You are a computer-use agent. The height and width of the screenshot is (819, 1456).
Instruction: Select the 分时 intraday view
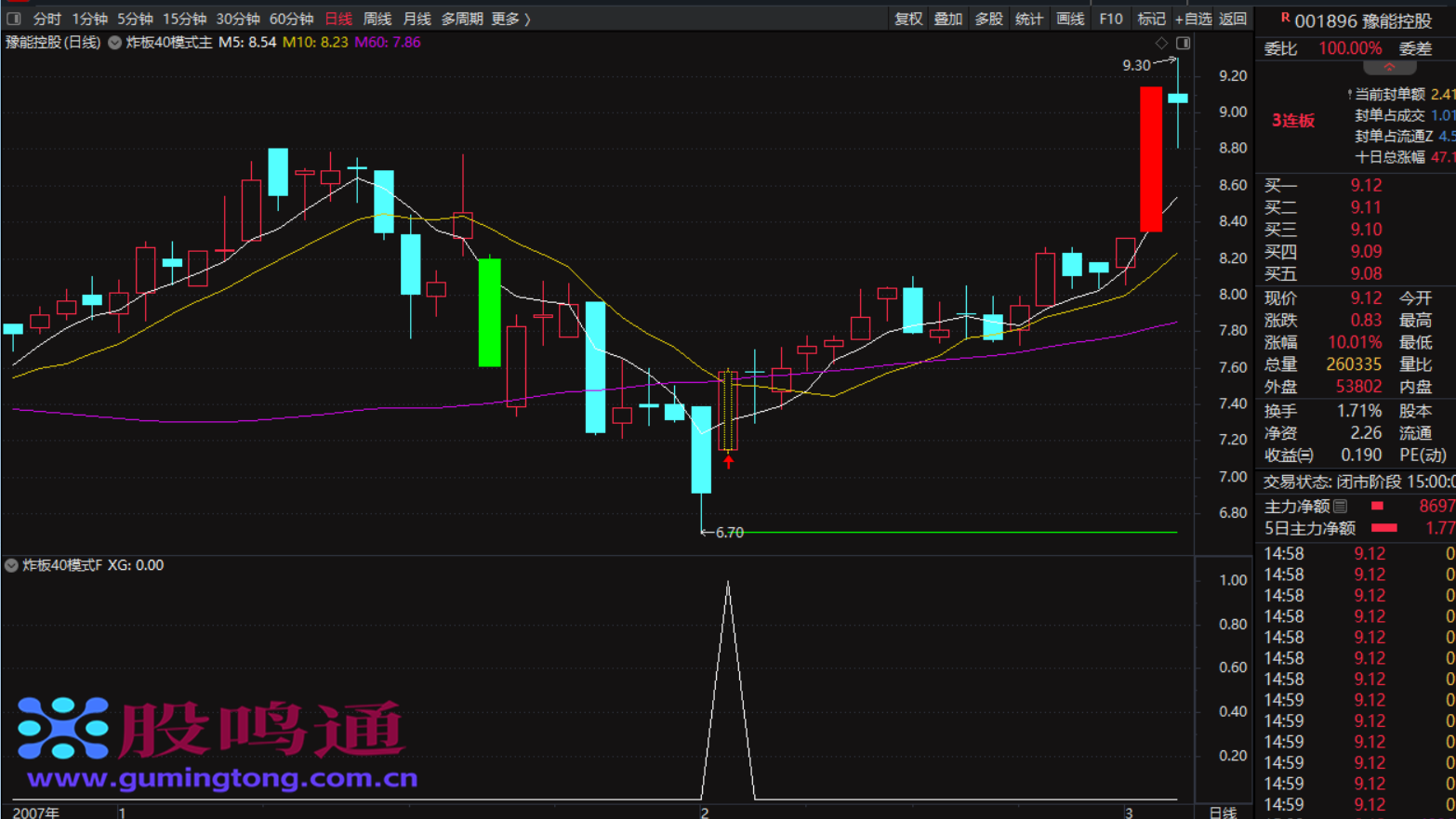[46, 19]
